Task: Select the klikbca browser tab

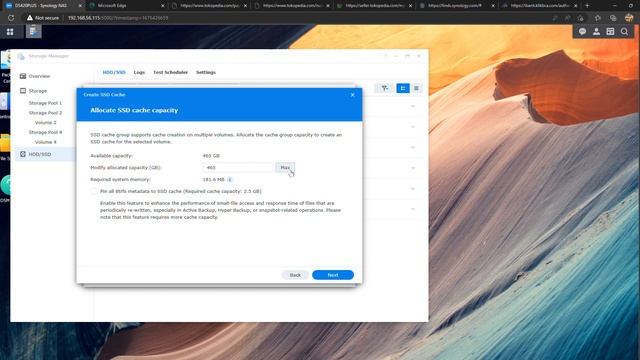Action: point(539,6)
